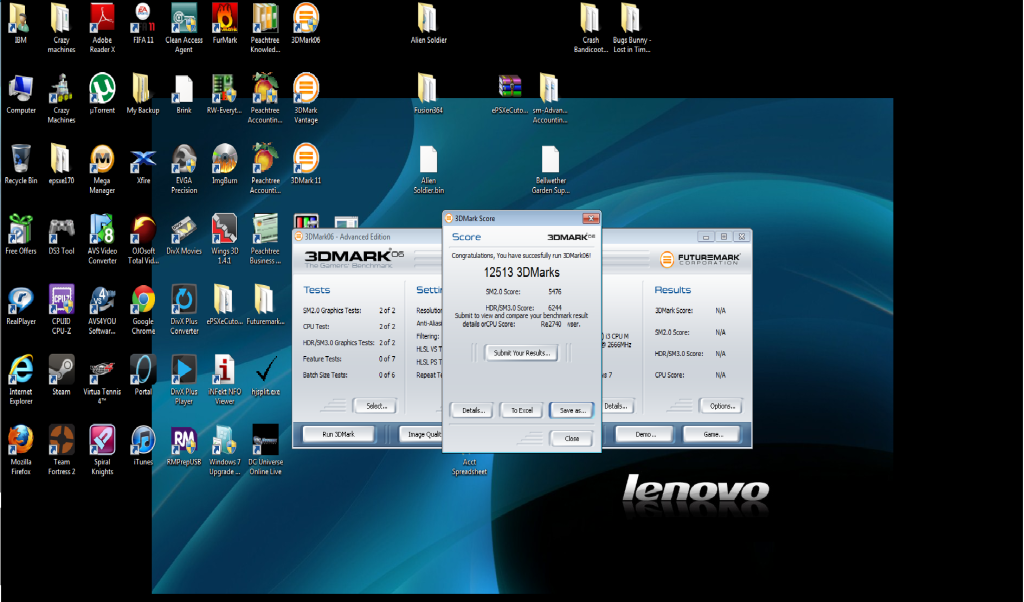1024x602 pixels.
Task: Open the Alien Soldier folder
Action: pyautogui.click(x=428, y=24)
